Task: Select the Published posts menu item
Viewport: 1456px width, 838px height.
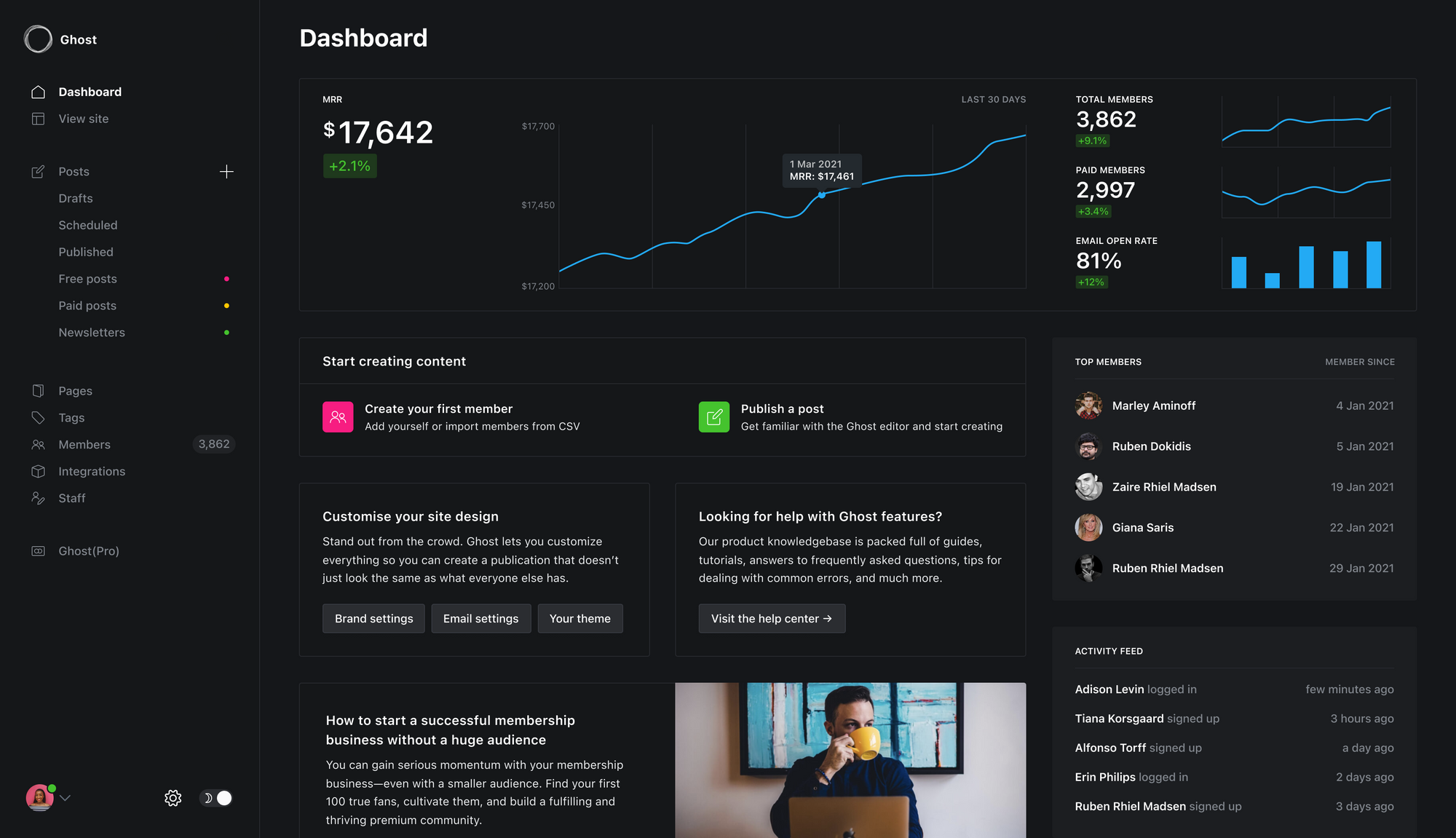Action: click(x=85, y=251)
